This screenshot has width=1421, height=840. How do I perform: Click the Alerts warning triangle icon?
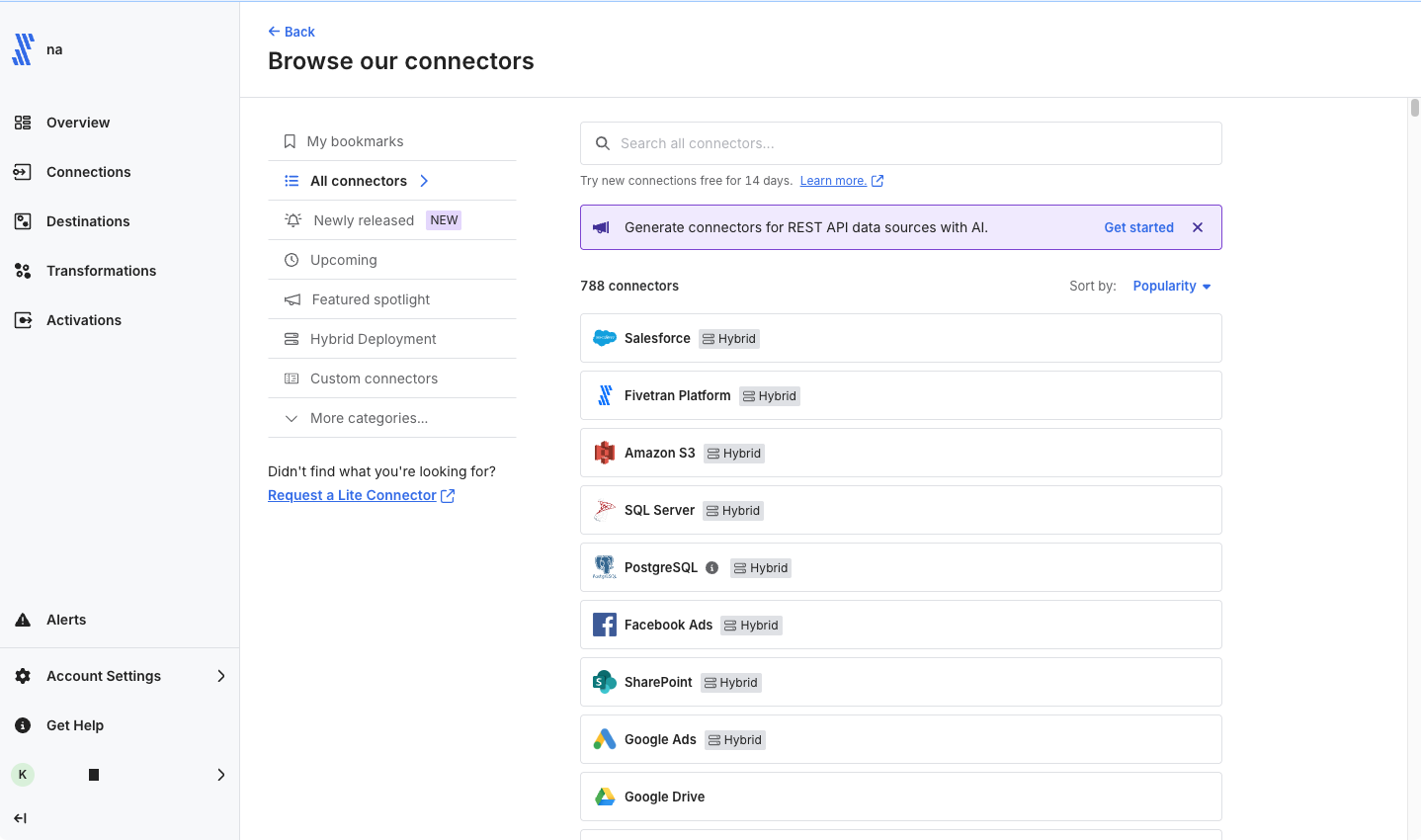[x=23, y=620]
